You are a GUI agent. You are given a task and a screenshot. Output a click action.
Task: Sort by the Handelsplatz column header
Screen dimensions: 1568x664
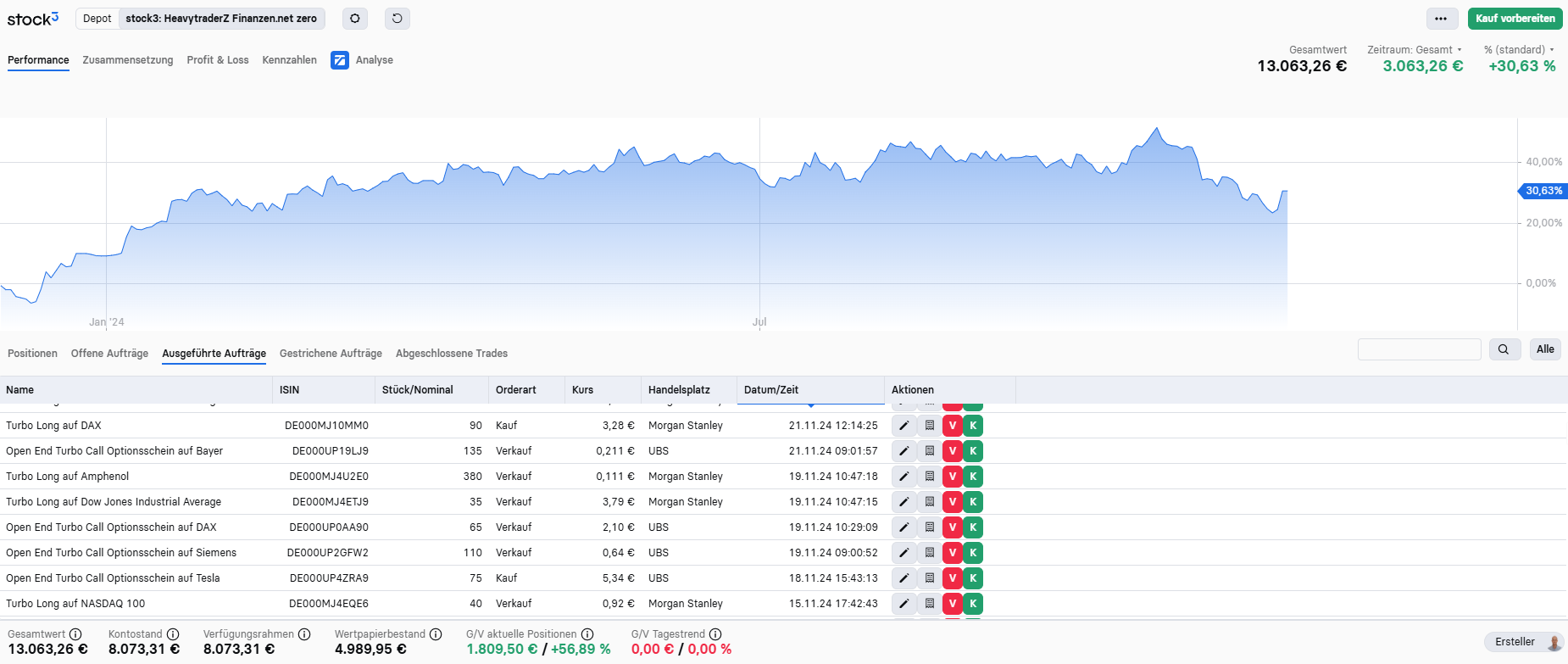[689, 390]
